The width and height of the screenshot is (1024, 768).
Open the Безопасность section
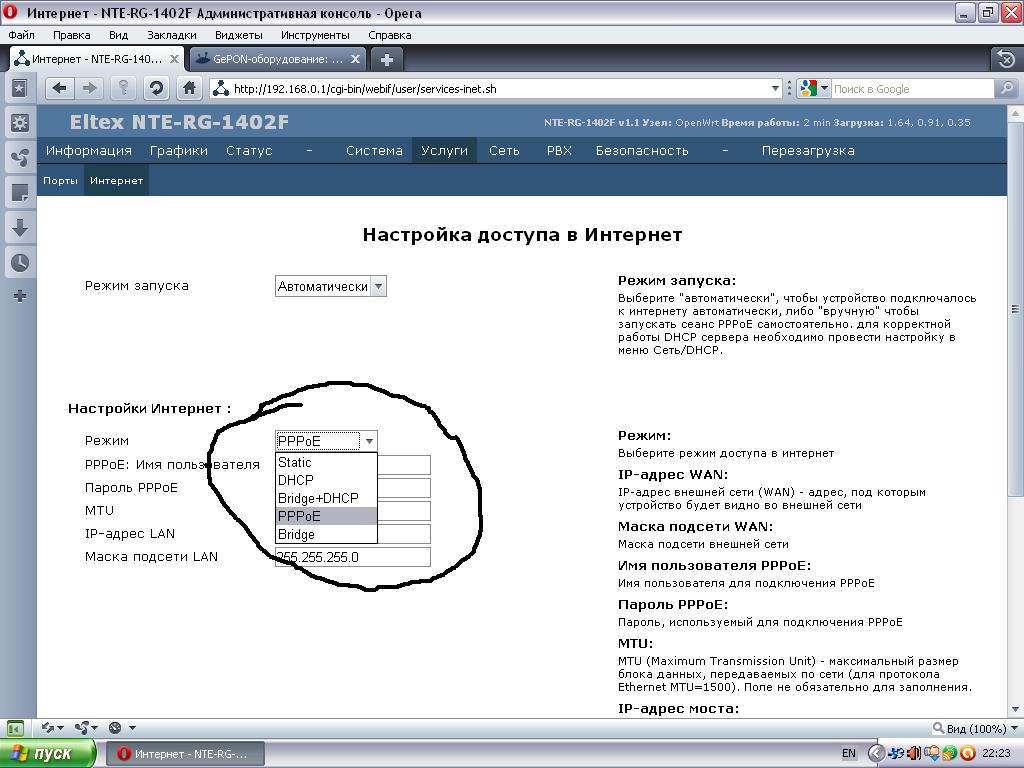click(642, 150)
